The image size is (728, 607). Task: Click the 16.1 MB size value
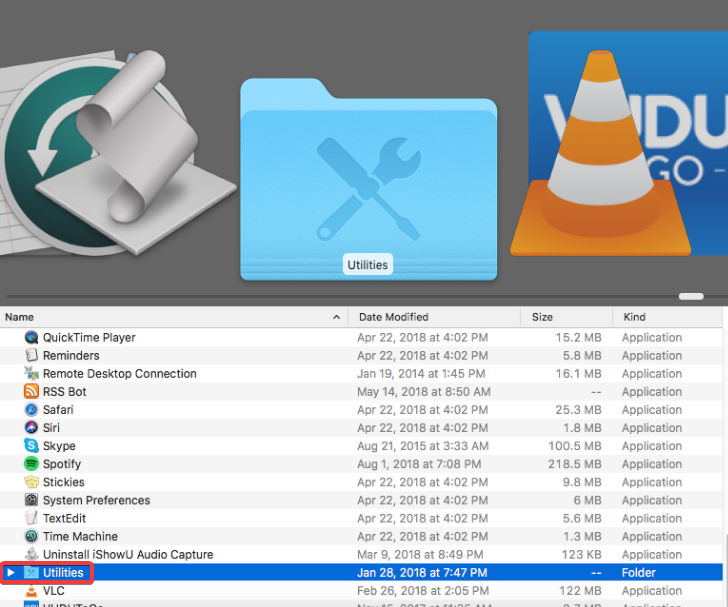[578, 374]
